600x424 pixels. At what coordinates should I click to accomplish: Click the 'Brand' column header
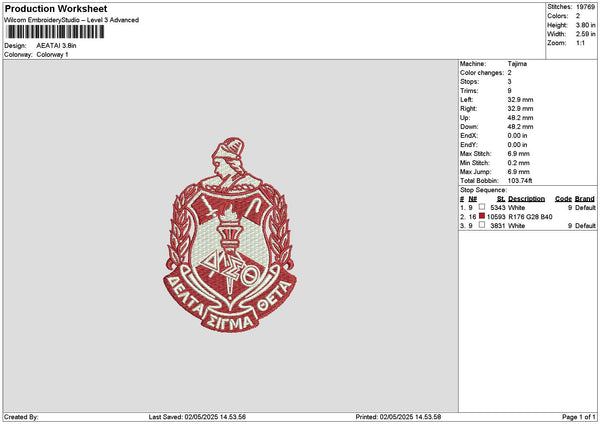[585, 199]
